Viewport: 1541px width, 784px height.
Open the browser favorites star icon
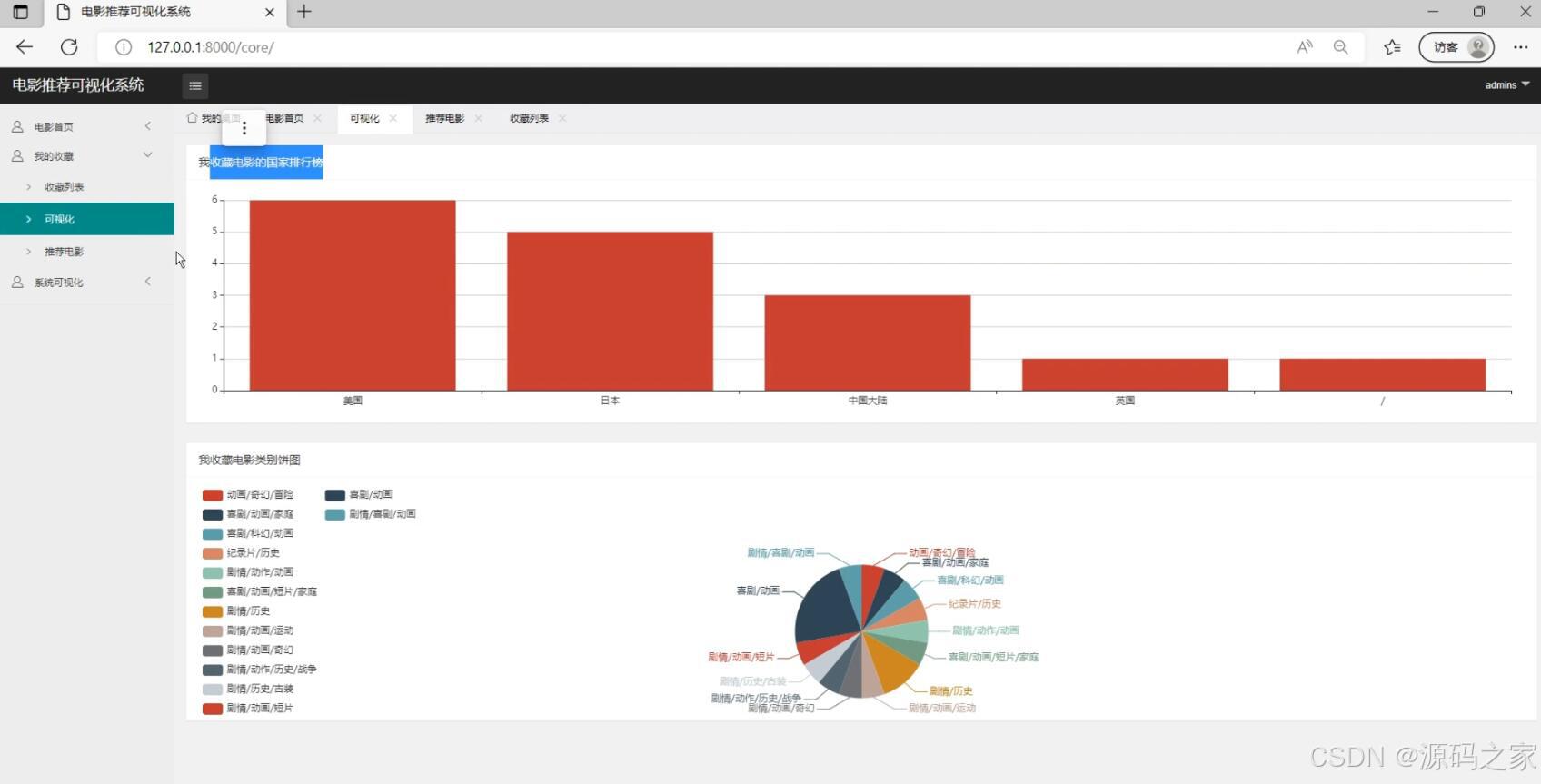1392,47
